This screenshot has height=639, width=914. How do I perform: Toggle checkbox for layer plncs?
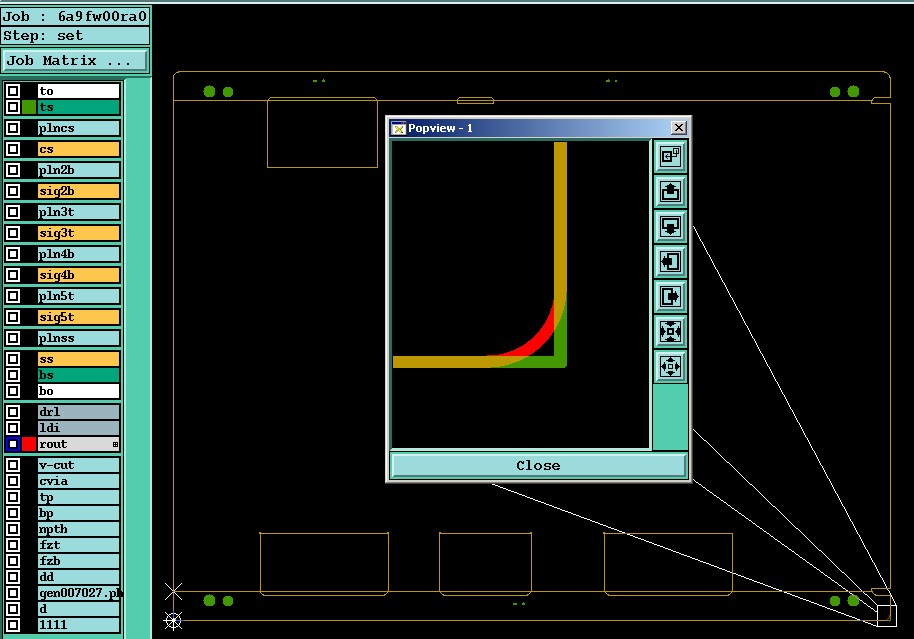13,128
